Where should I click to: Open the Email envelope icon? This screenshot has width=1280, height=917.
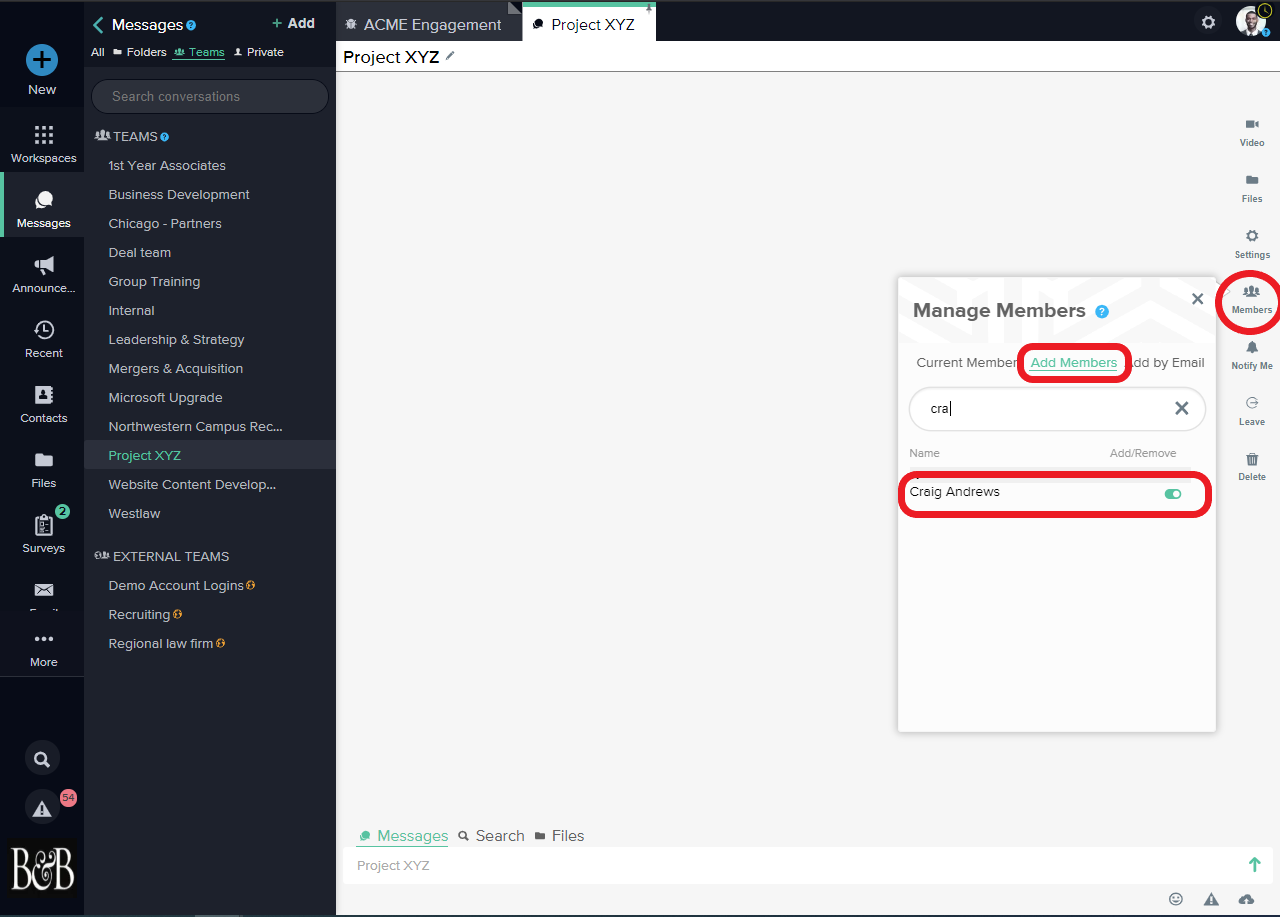tap(44, 590)
